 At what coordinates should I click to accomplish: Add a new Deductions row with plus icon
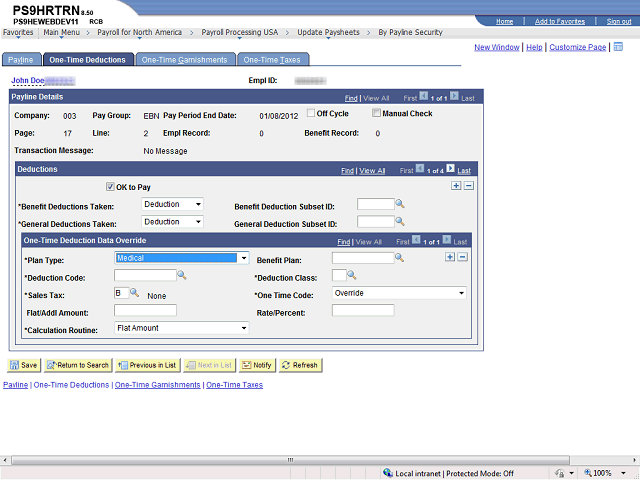pos(456,186)
